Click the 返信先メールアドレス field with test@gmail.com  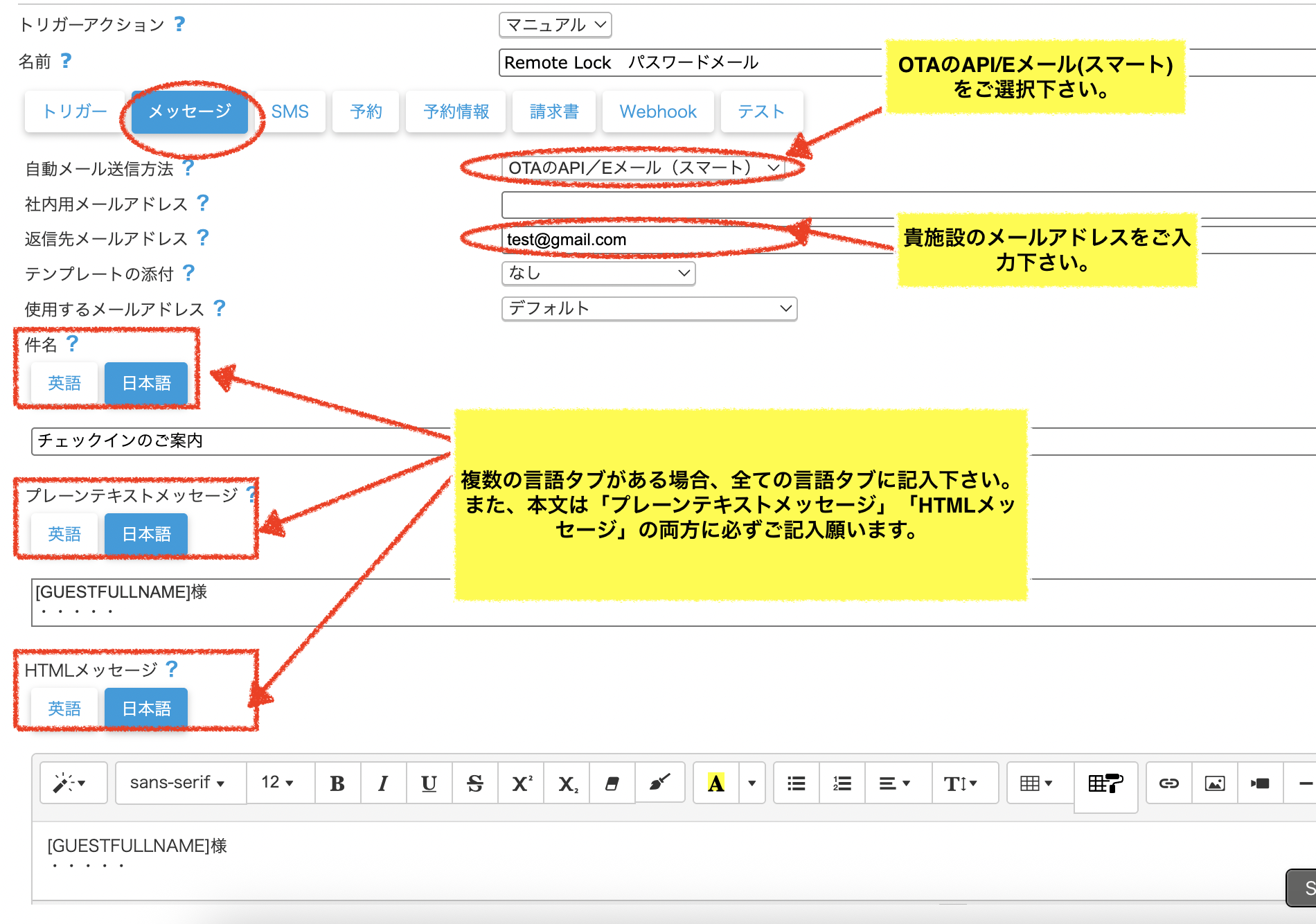pos(651,240)
